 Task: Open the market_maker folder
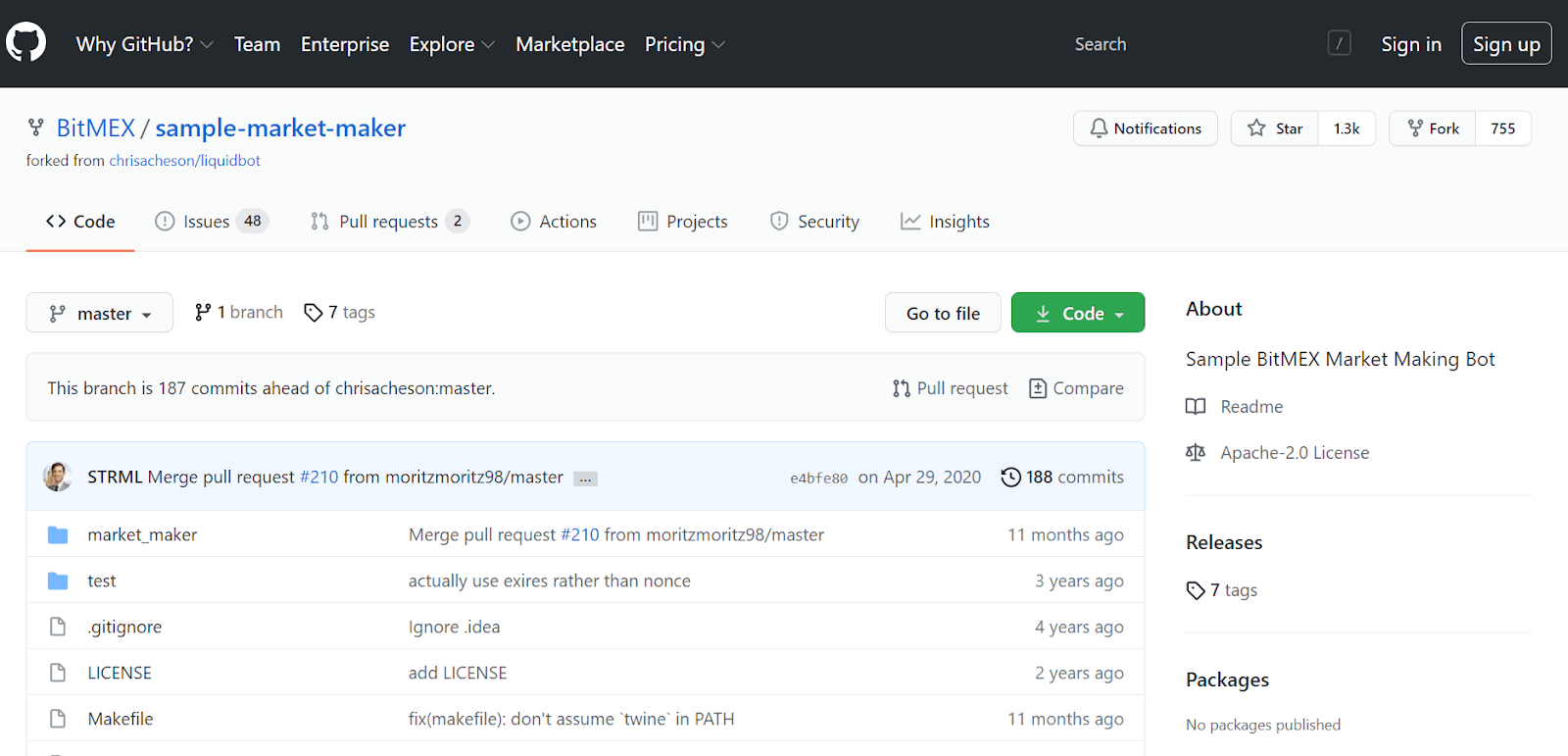[142, 534]
